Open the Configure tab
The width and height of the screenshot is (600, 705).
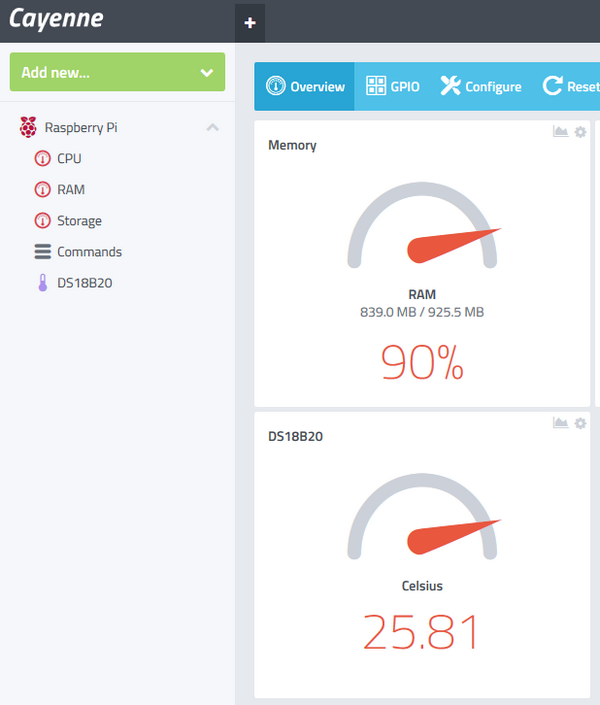[480, 86]
